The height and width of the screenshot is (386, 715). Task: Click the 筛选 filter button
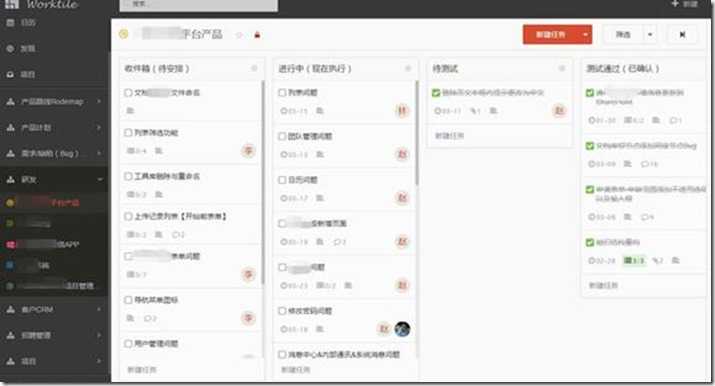pos(623,35)
